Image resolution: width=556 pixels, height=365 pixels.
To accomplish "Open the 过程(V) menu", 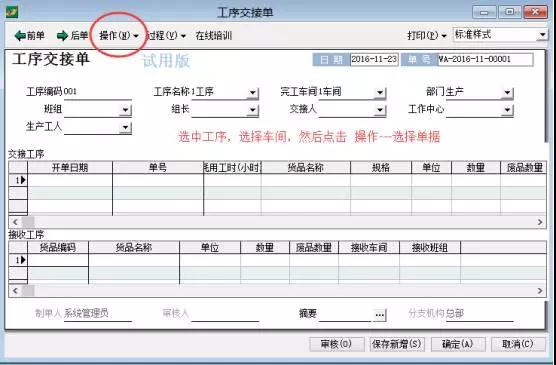I will coord(166,35).
